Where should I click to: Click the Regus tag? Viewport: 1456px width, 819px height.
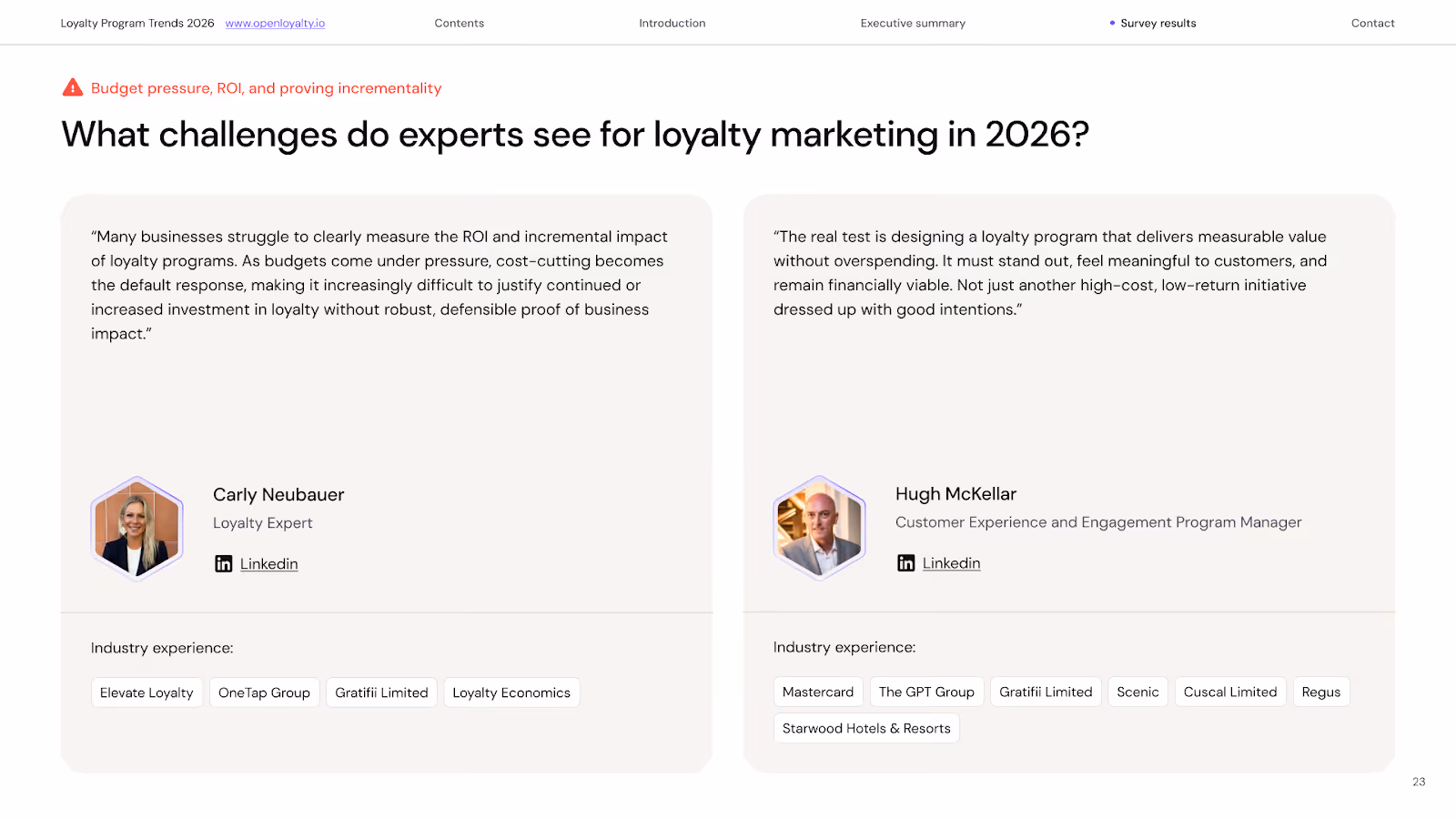(x=1321, y=692)
